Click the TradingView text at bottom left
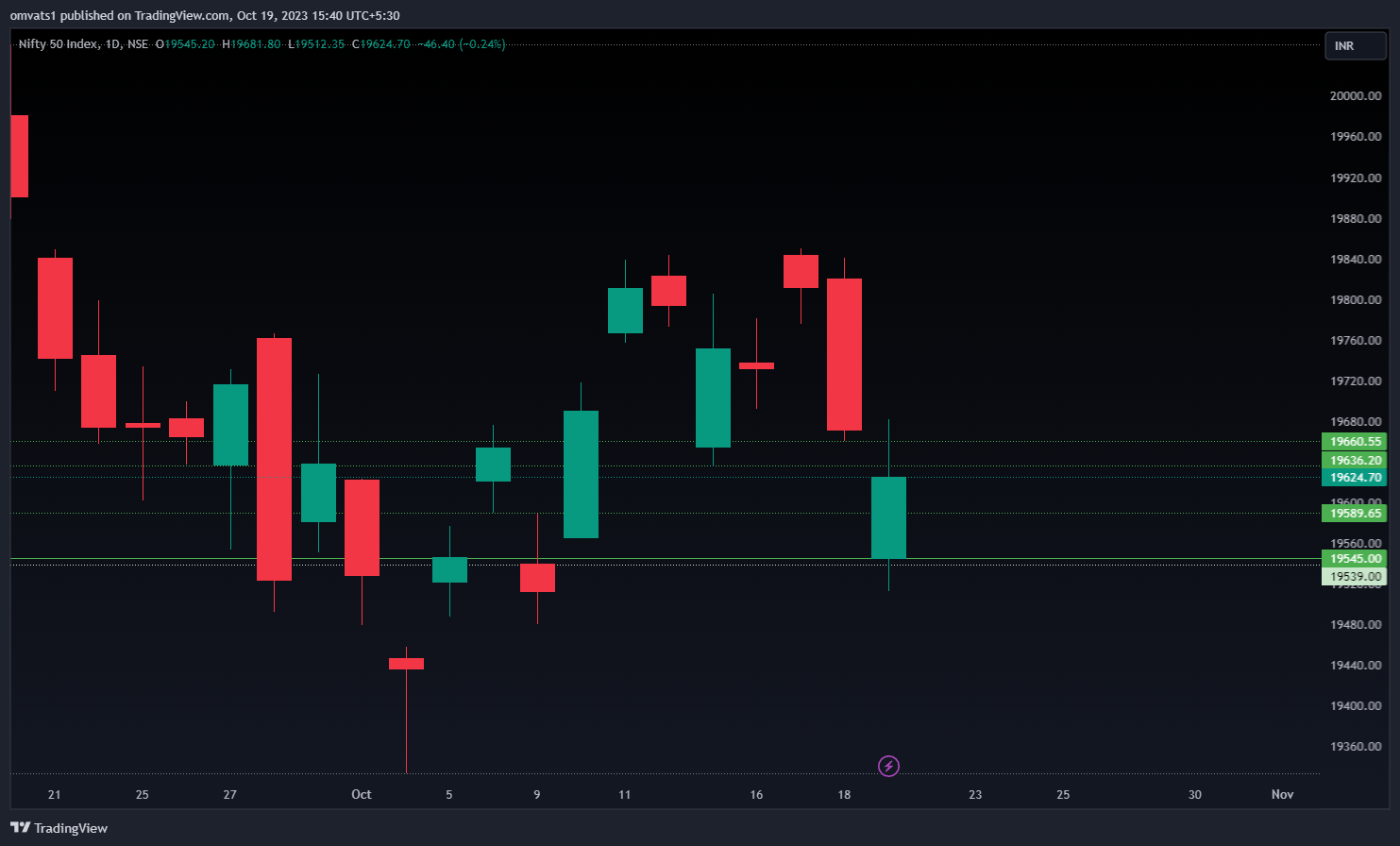 click(x=71, y=828)
